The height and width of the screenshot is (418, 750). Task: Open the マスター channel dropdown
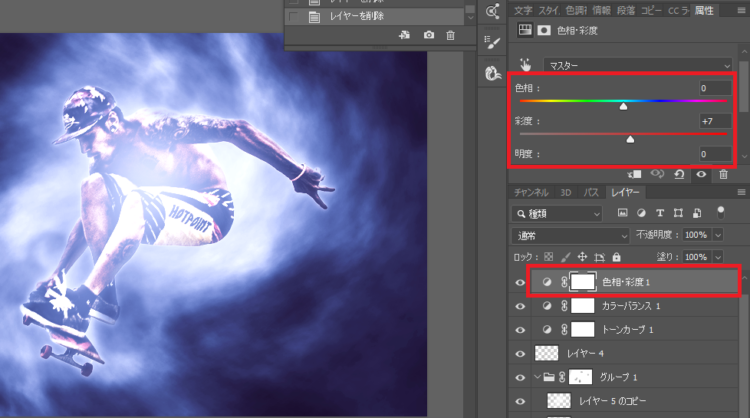pos(638,66)
